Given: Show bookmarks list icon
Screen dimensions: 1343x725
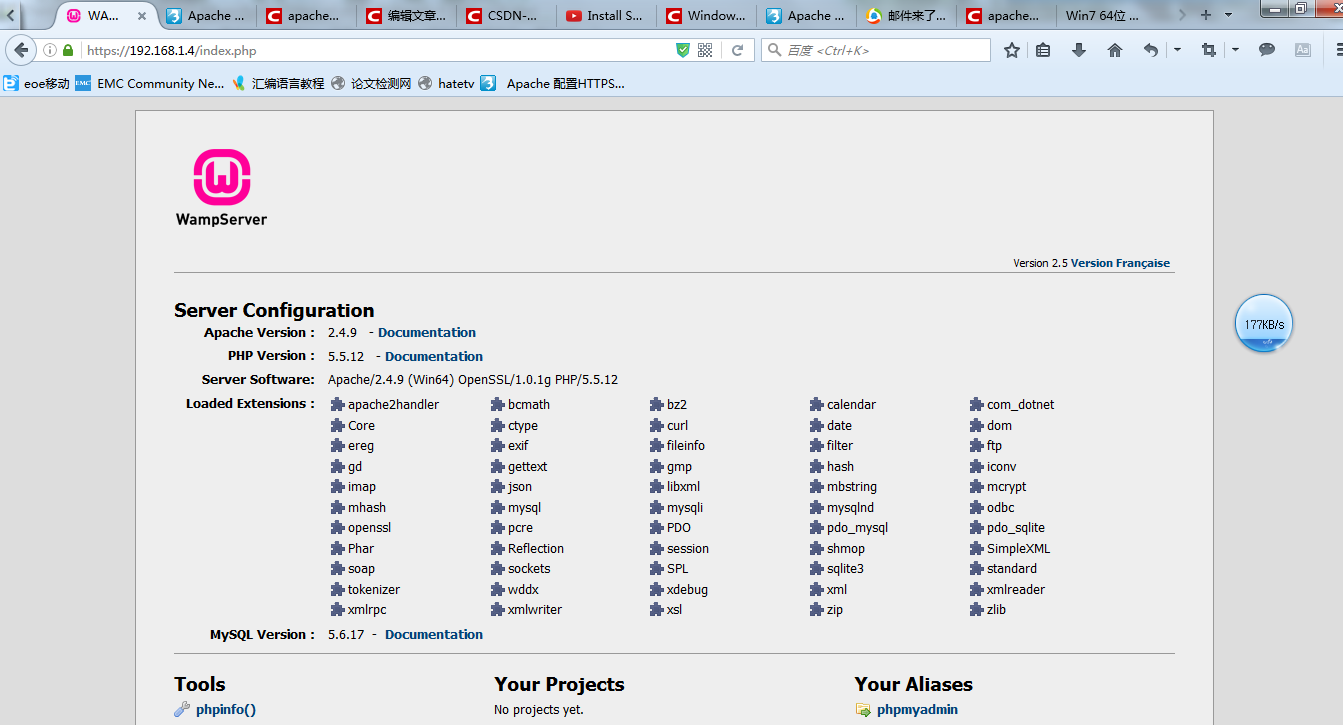Looking at the screenshot, I should [1043, 50].
